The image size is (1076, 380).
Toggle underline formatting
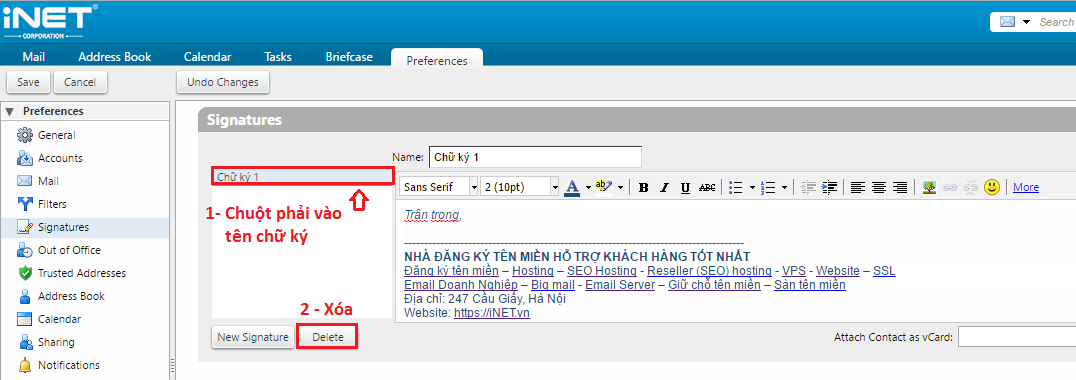coord(685,187)
